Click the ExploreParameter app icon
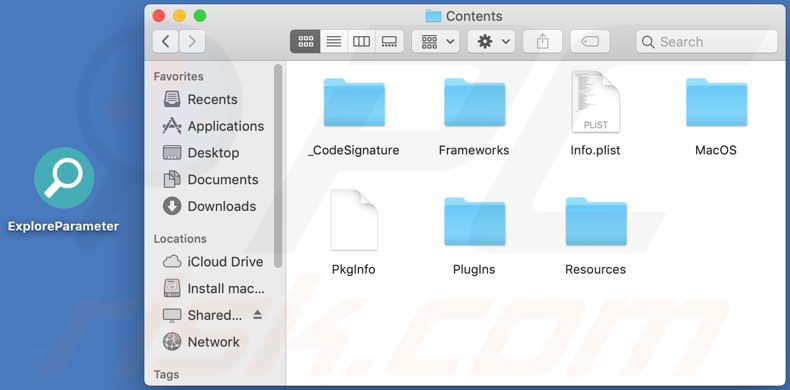This screenshot has height=390, width=790. (x=64, y=178)
